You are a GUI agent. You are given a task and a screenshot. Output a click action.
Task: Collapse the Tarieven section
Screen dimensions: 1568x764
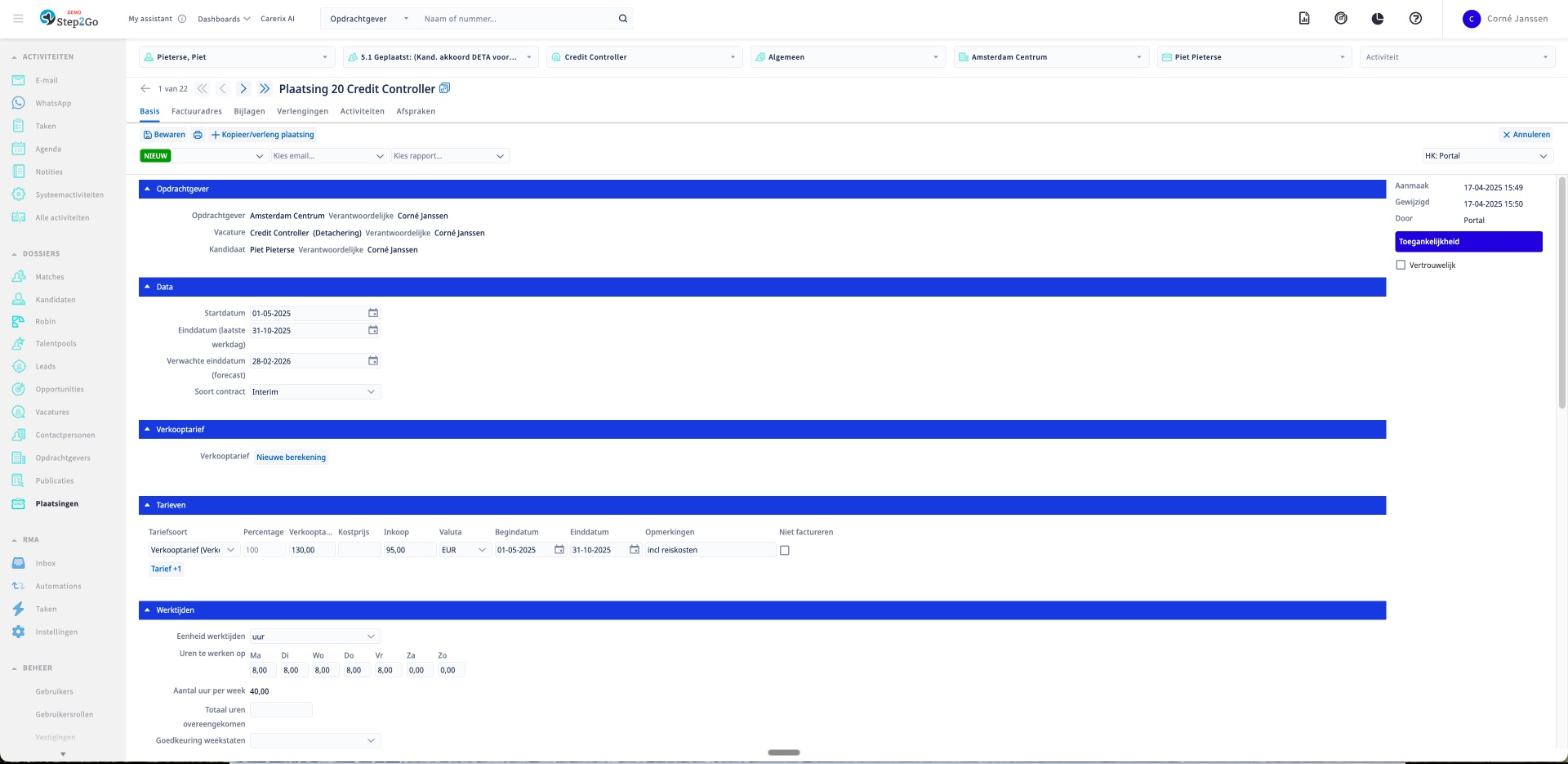point(148,505)
